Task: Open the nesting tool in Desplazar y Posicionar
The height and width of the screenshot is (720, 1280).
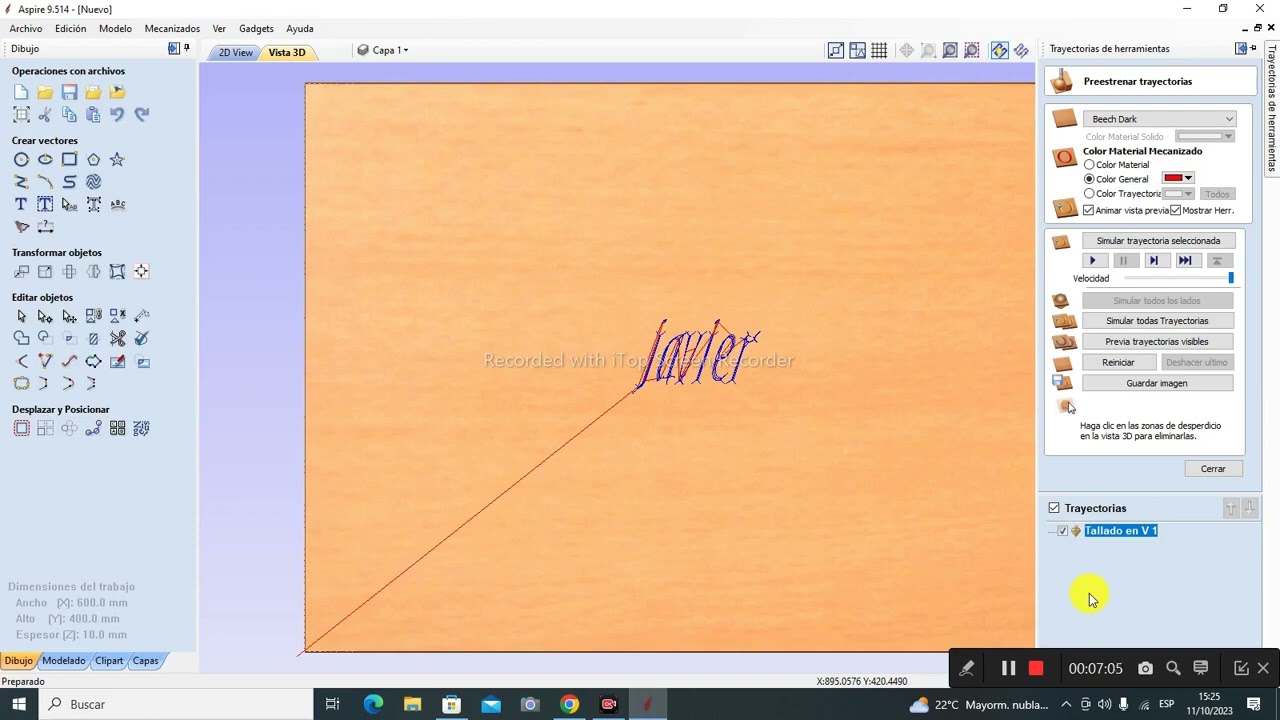Action: [x=141, y=428]
